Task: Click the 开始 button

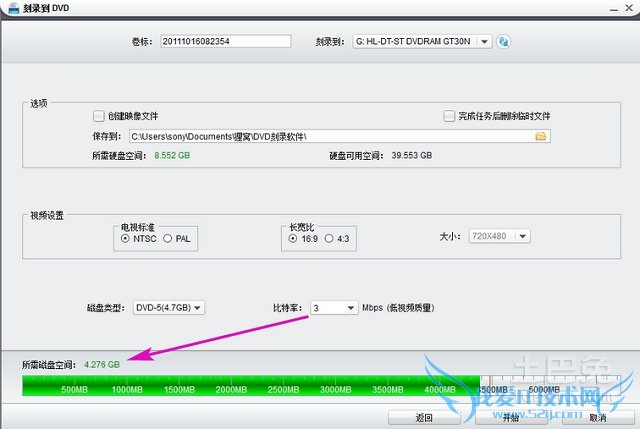Action: coord(511,418)
